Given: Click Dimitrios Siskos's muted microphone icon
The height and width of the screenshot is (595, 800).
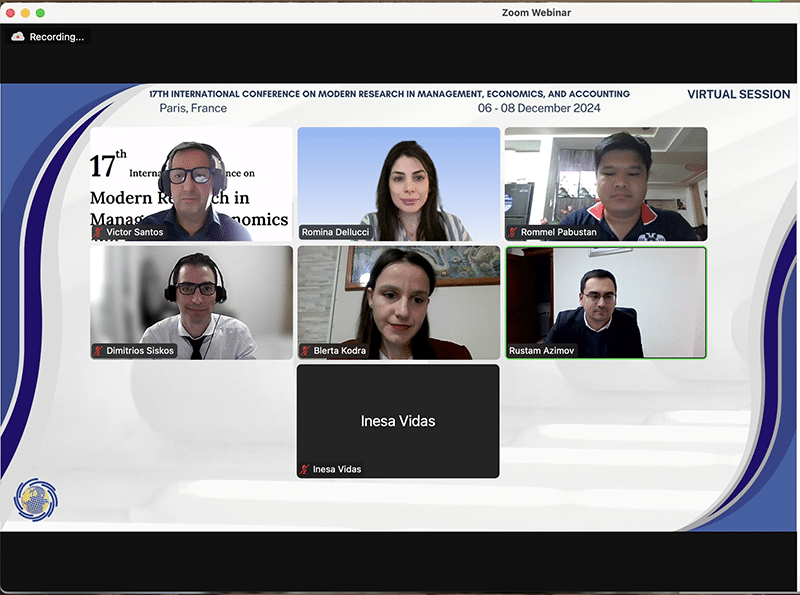Looking at the screenshot, I should tap(98, 351).
